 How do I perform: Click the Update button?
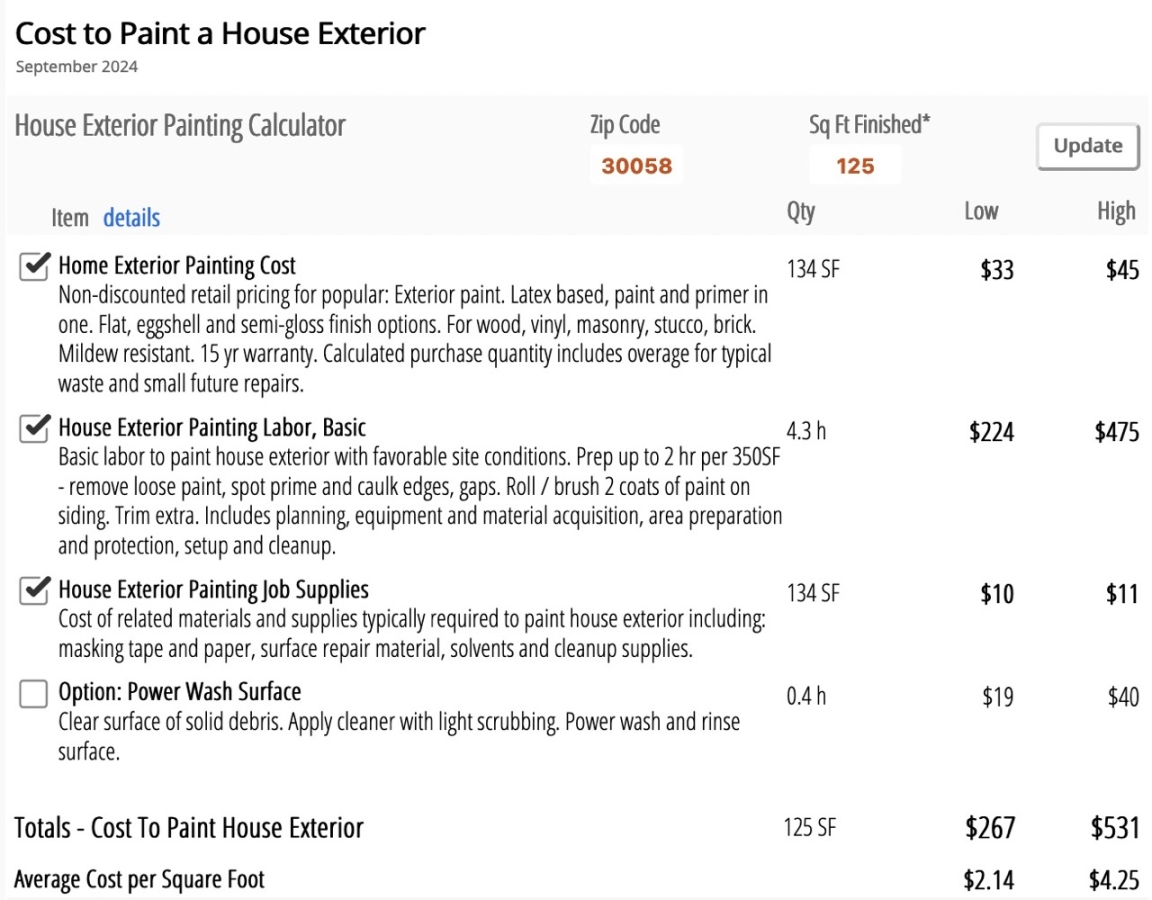tap(1087, 146)
